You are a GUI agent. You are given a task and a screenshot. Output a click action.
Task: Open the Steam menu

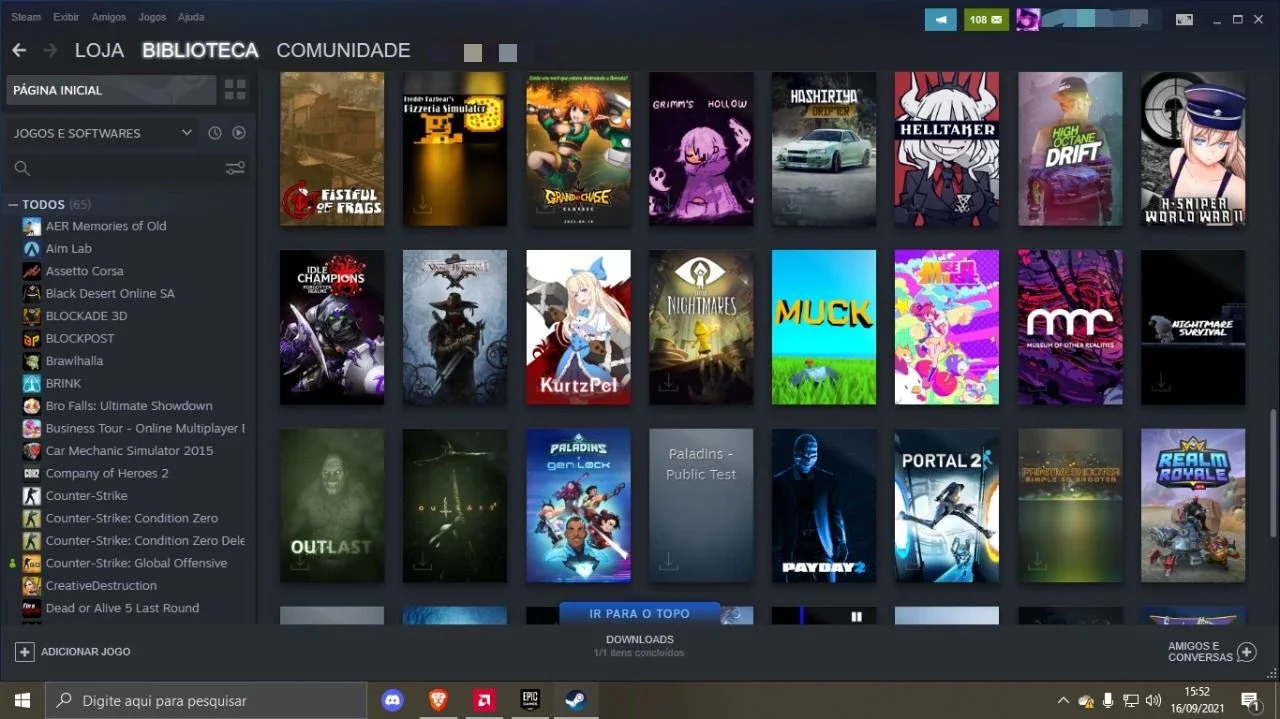26,17
